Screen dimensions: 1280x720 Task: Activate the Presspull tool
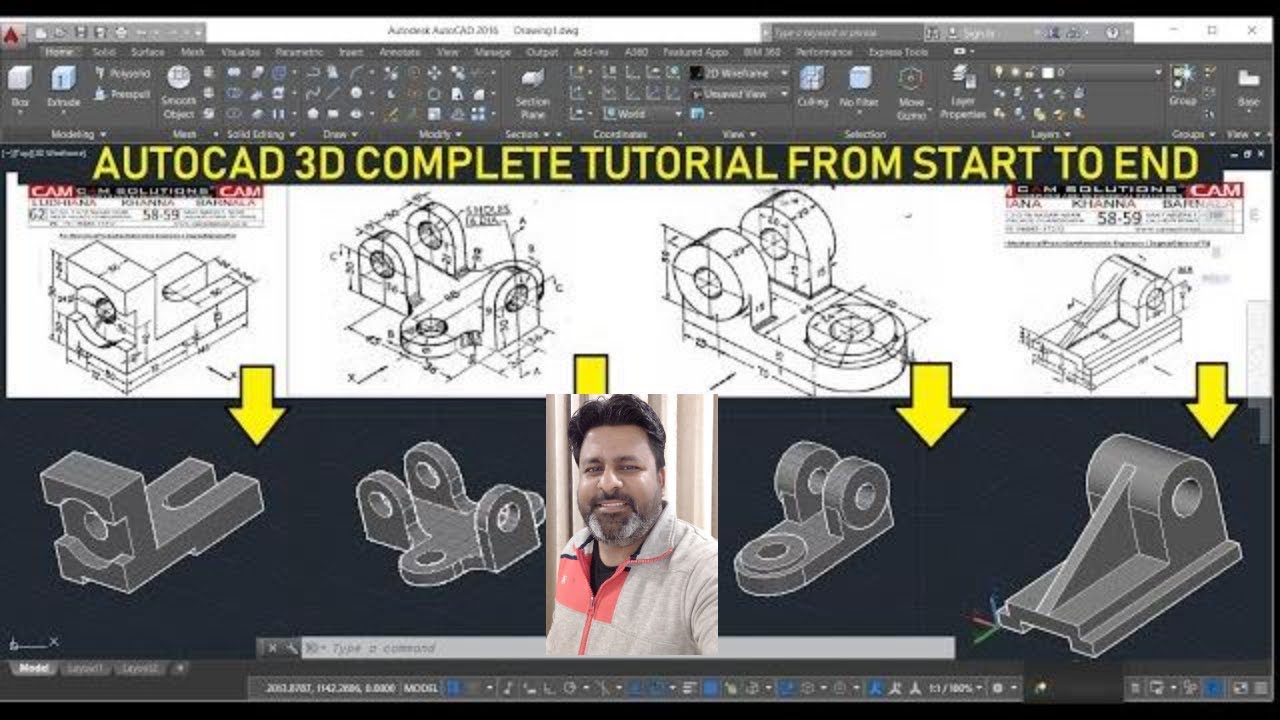(x=122, y=94)
